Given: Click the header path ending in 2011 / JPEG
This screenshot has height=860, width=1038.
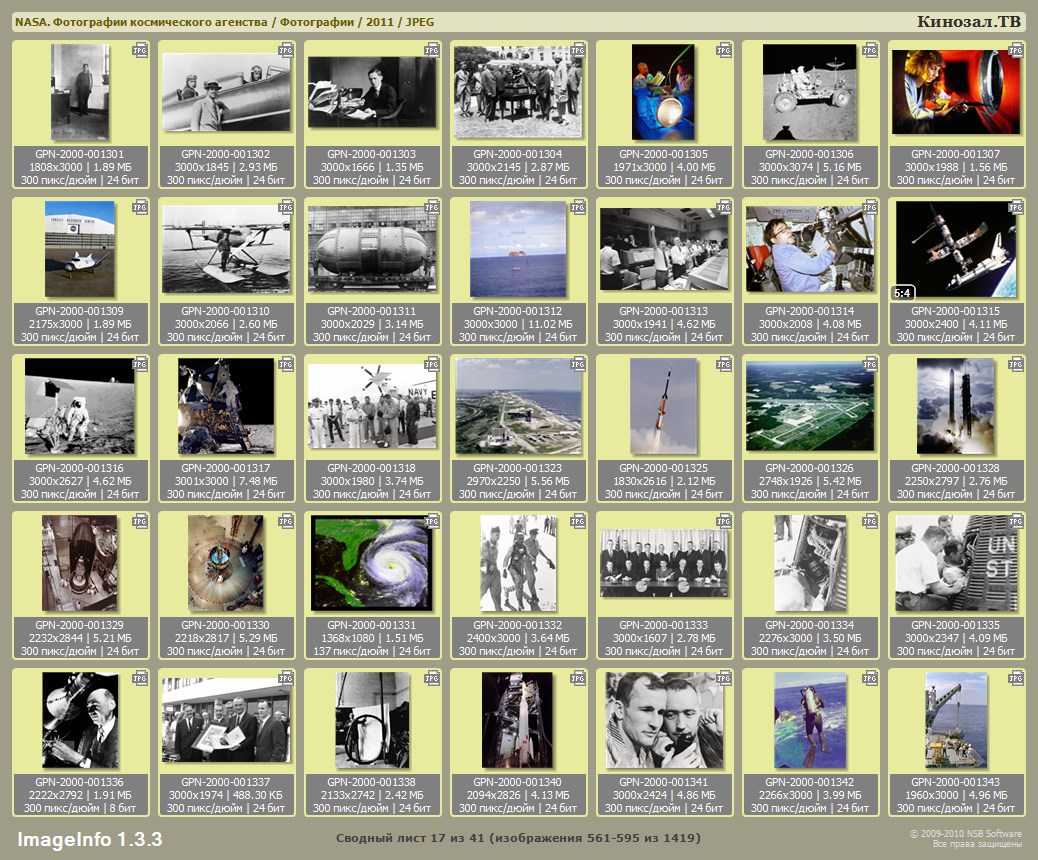Looking at the screenshot, I should (224, 22).
